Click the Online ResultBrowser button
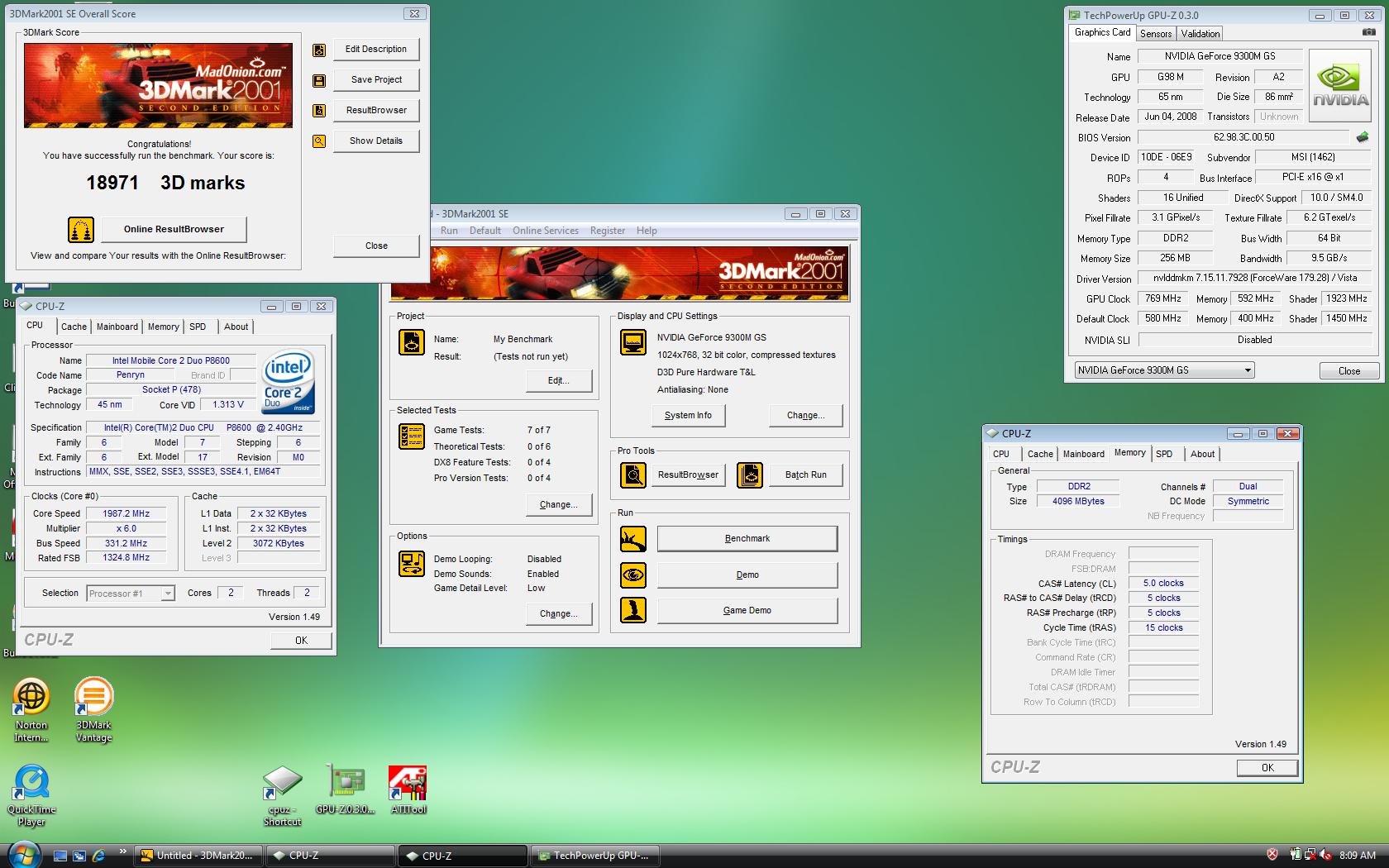The image size is (1389, 868). 174,230
